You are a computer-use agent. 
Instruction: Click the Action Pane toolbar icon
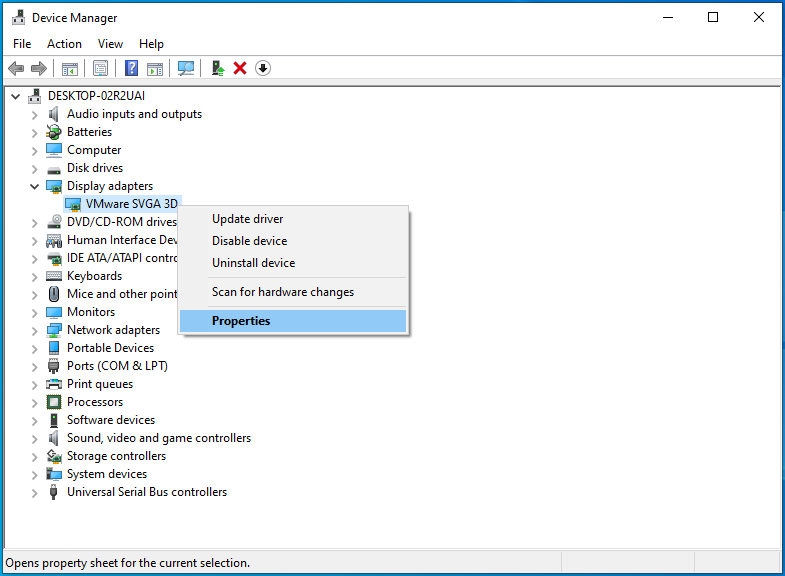coord(155,68)
